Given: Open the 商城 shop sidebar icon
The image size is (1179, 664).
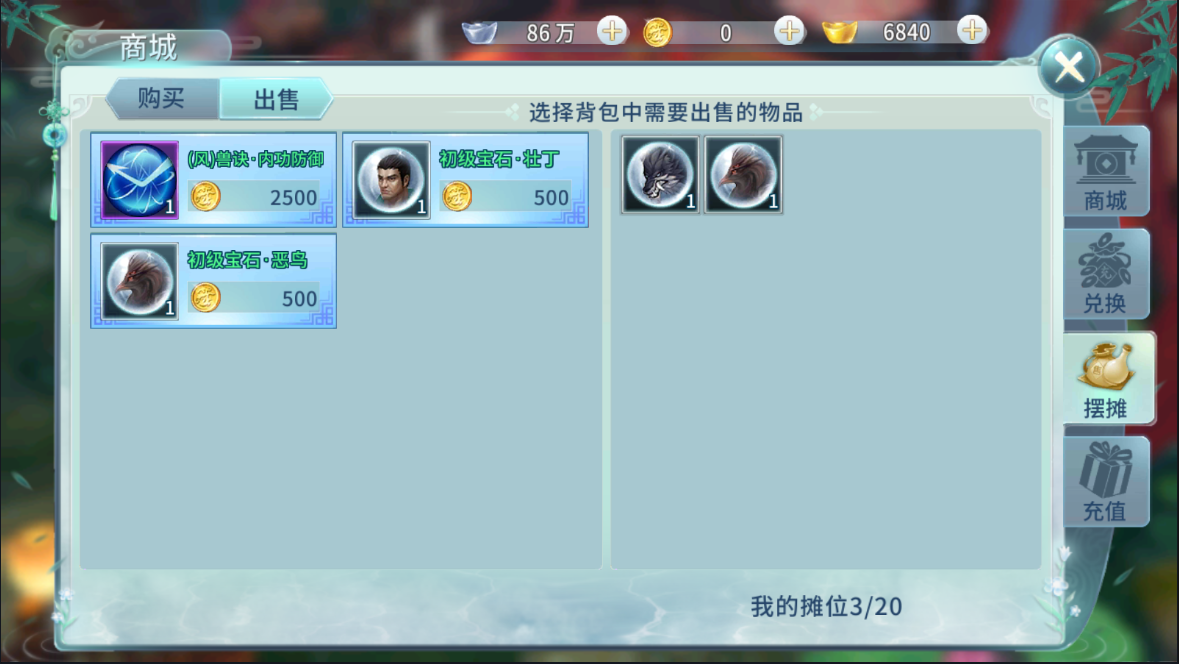Looking at the screenshot, I should [1105, 171].
